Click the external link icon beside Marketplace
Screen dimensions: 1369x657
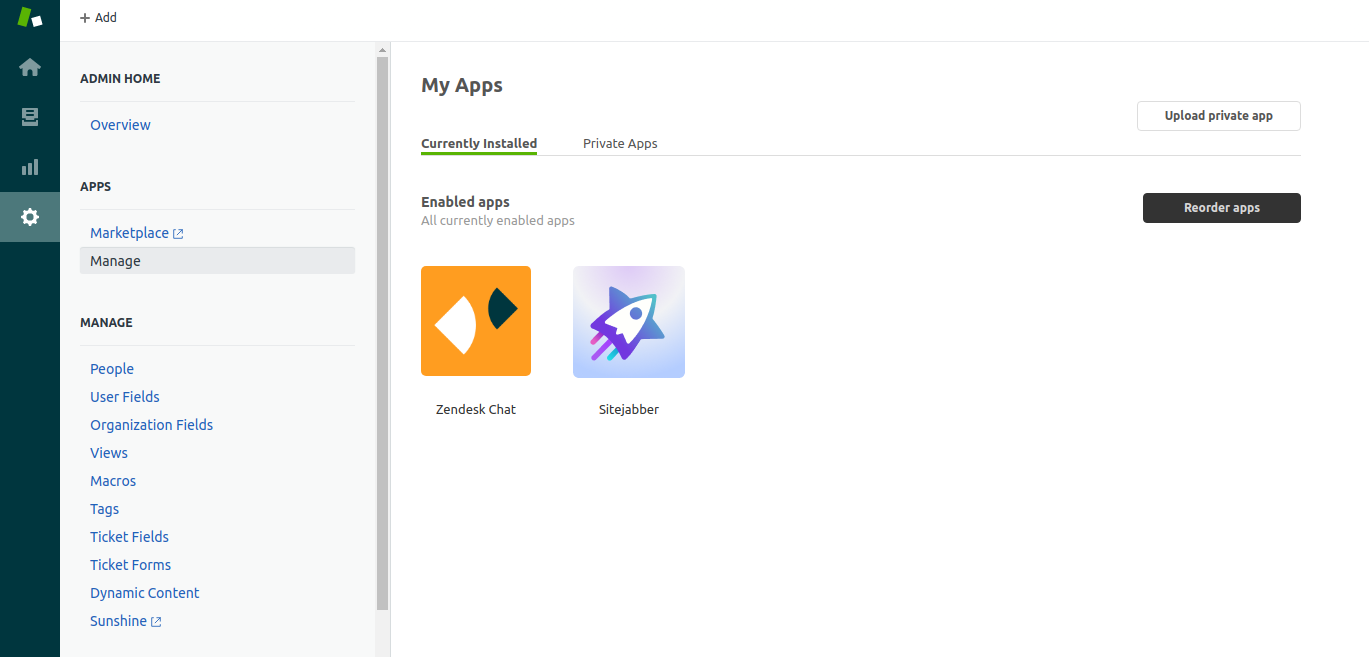point(178,234)
